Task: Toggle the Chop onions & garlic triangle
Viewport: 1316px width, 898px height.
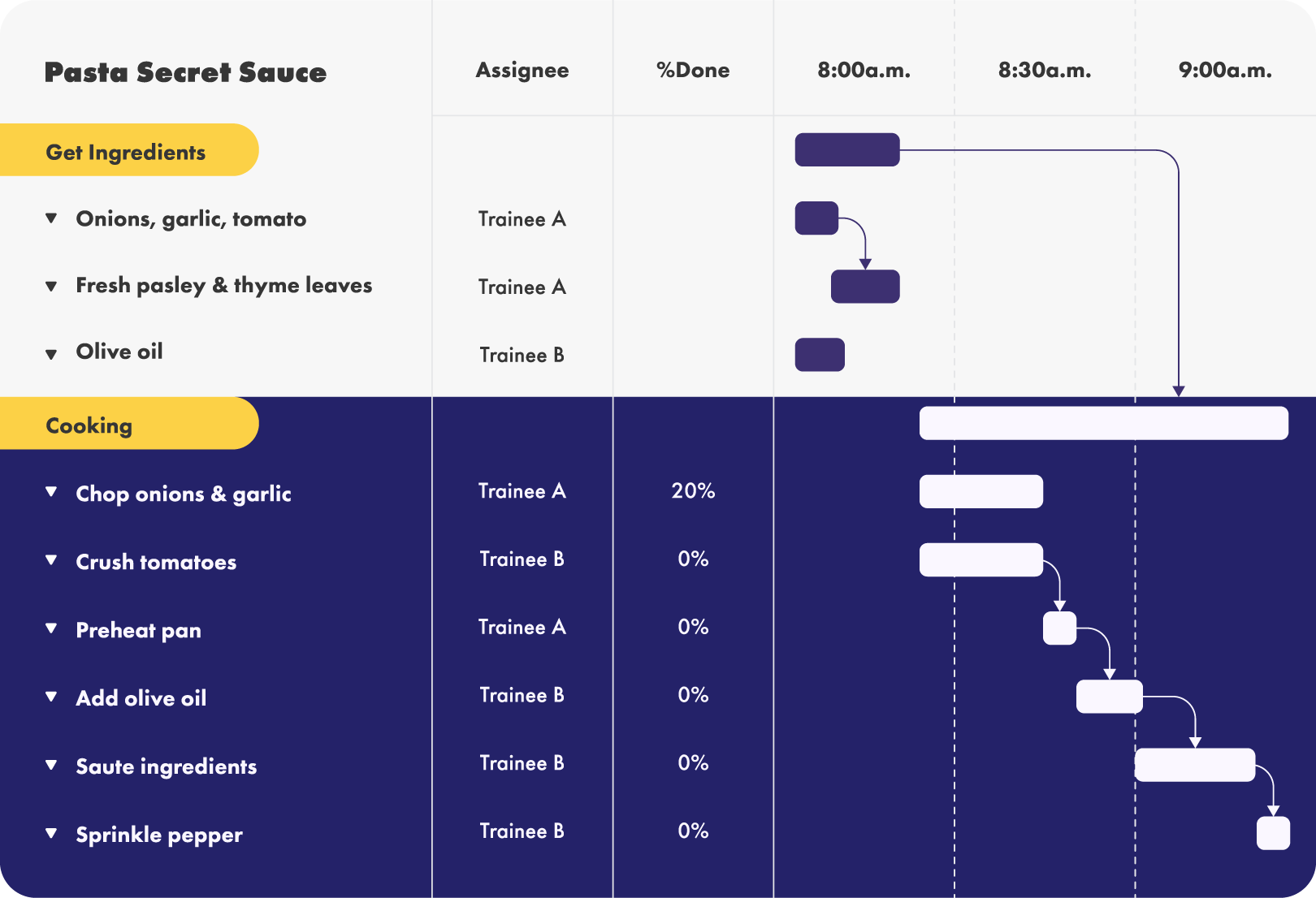Action: (51, 491)
